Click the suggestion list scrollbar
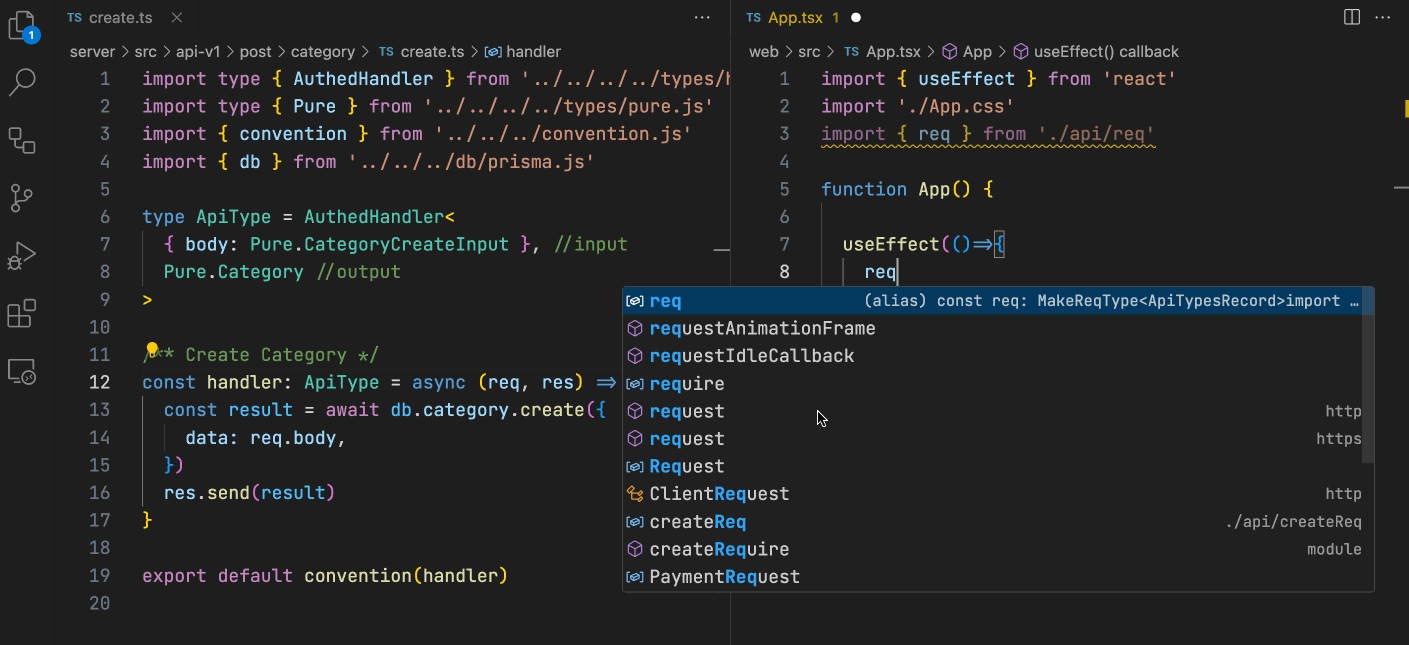Viewport: 1409px width, 645px height. coord(1369,375)
